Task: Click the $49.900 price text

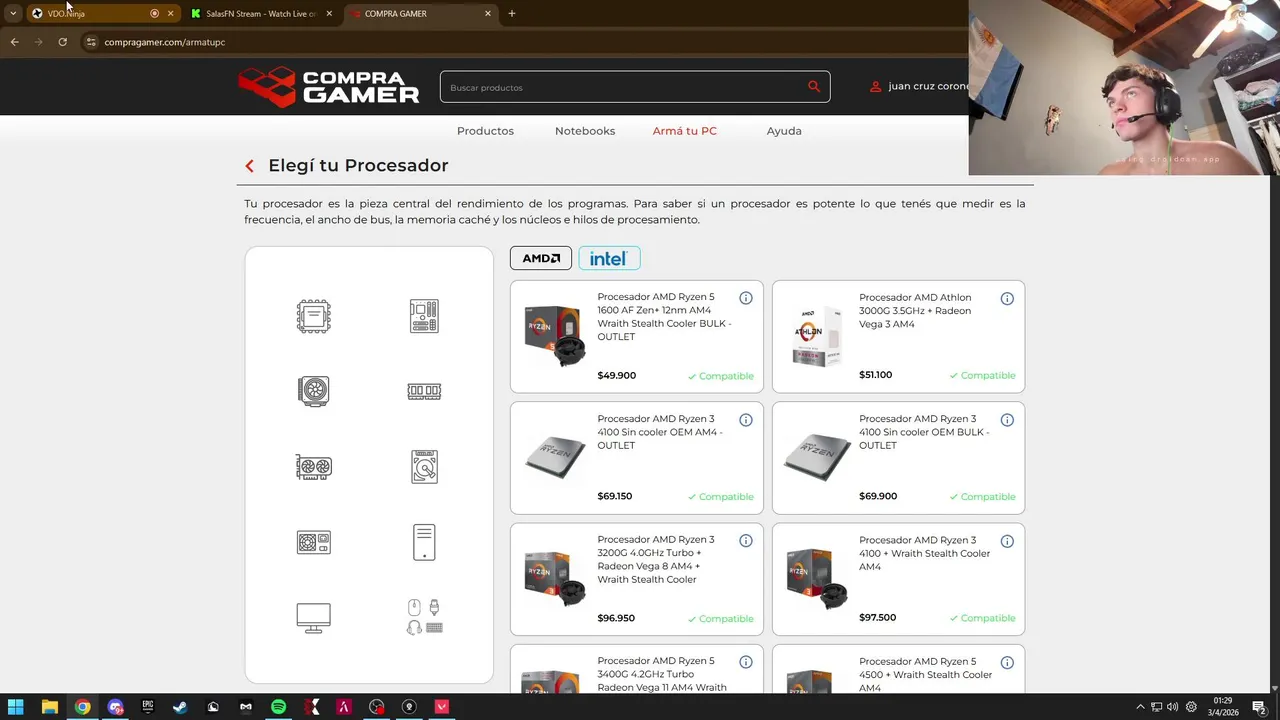Action: pyautogui.click(x=616, y=376)
